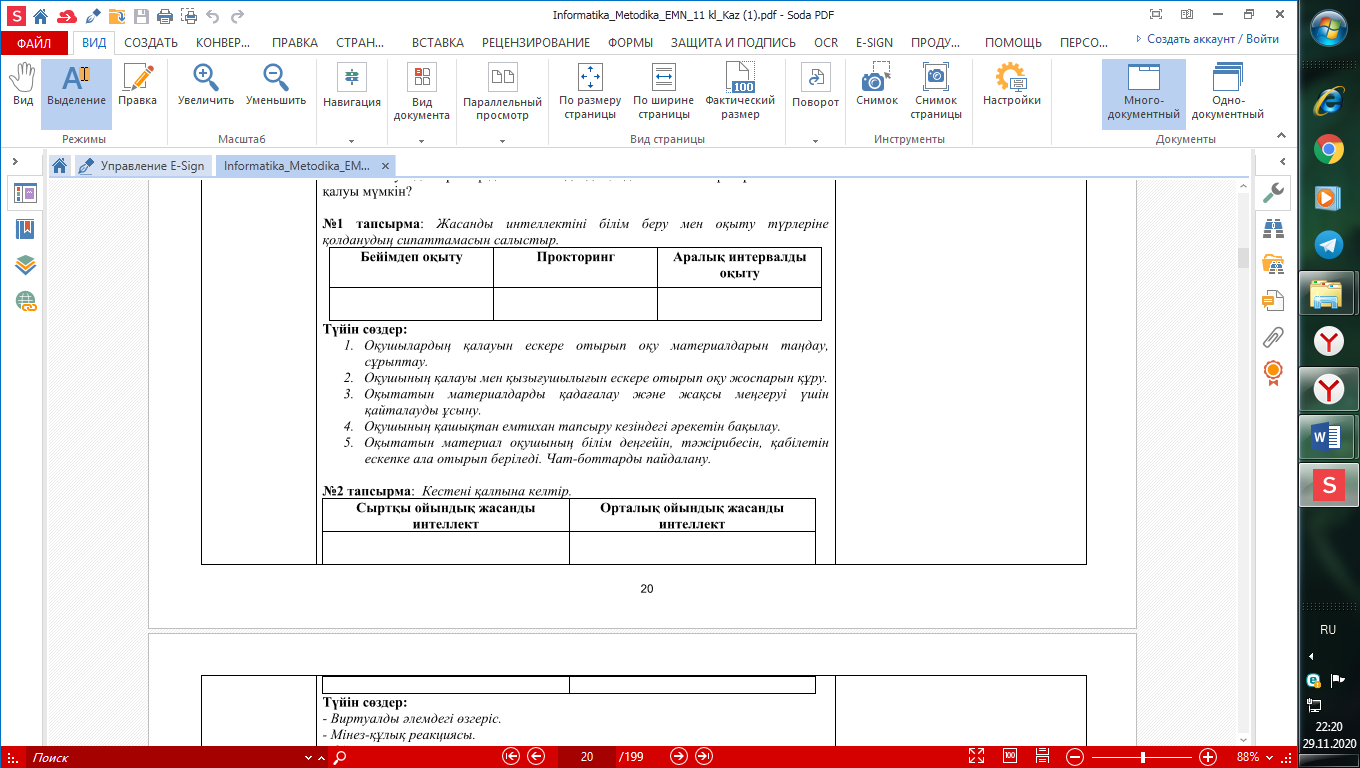Viewport: 1360px width, 768px height.
Task: Click the zoom slider in status bar
Action: click(1142, 757)
